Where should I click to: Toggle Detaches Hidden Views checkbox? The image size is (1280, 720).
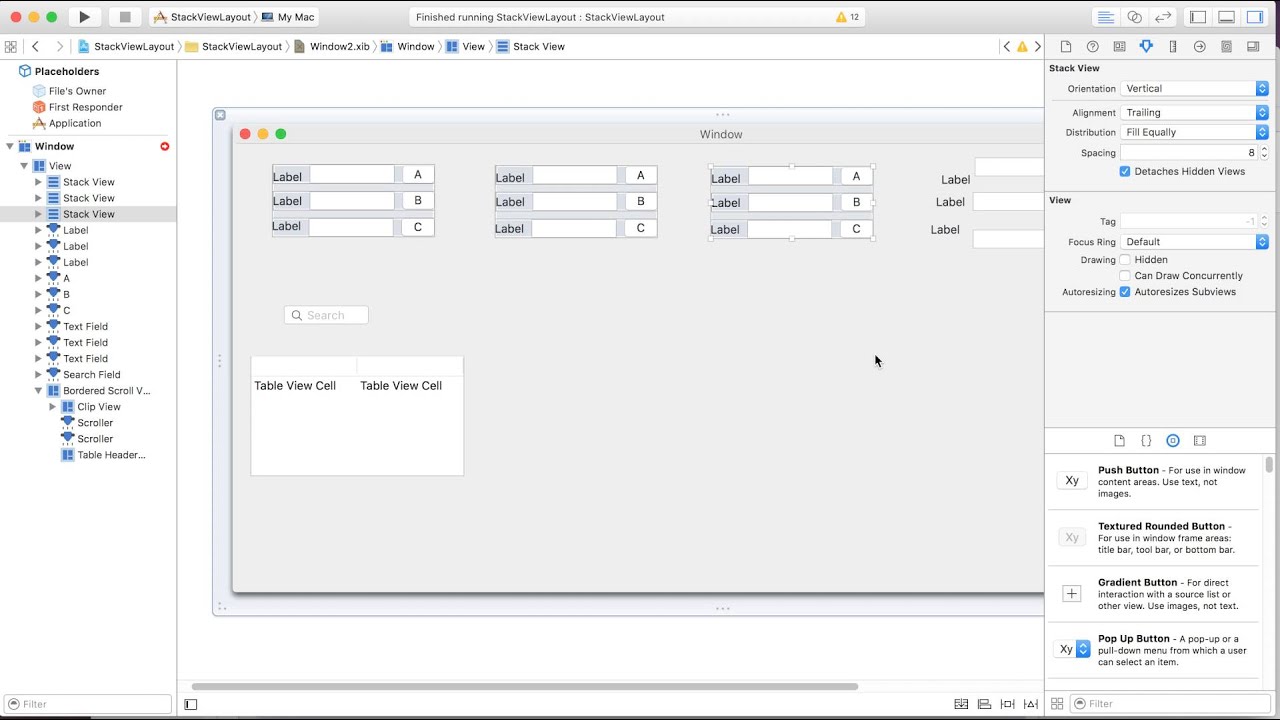1125,172
